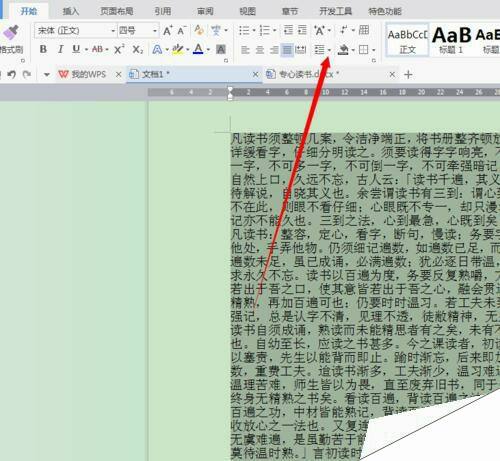
Task: Open the 页面布局 ribbon tab
Action: (117, 11)
